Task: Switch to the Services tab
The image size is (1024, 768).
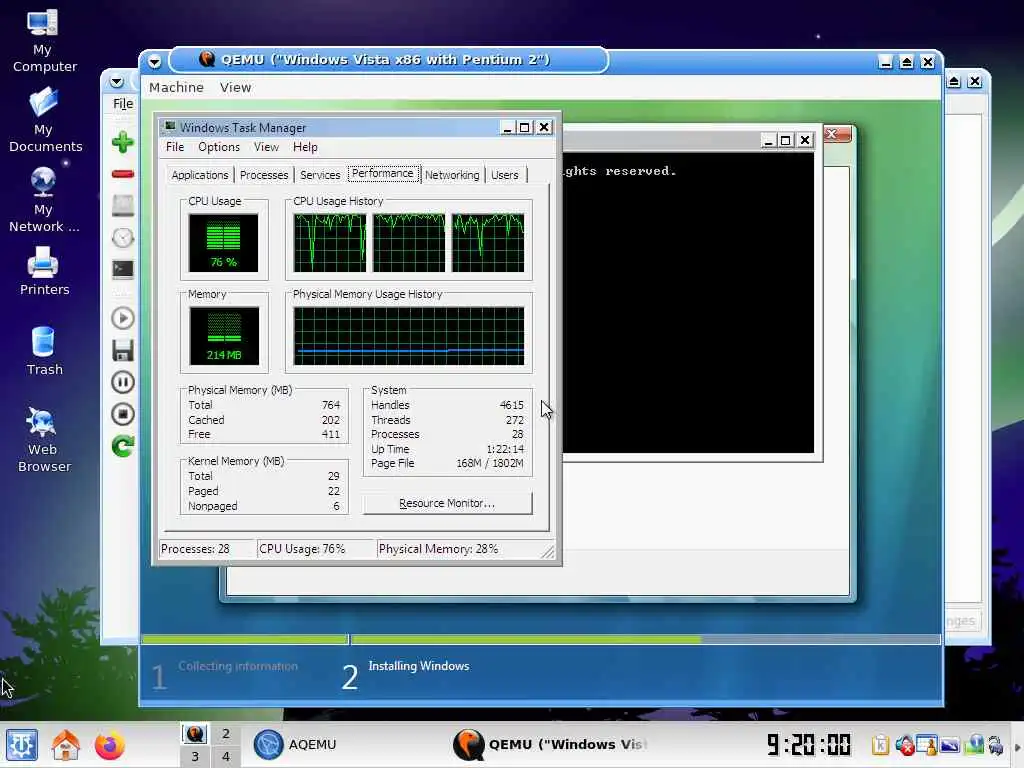Action: click(x=320, y=175)
